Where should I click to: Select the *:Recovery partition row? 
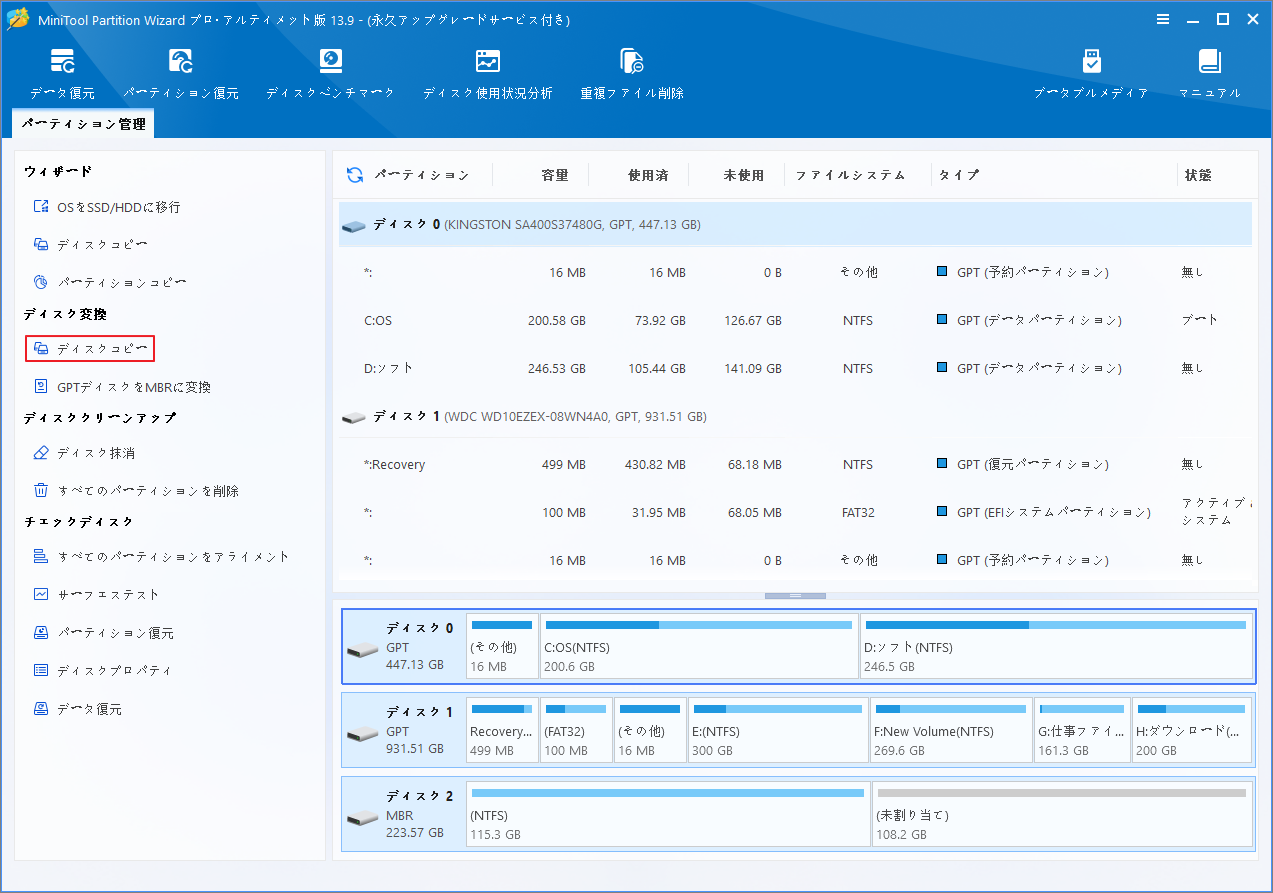pos(795,465)
